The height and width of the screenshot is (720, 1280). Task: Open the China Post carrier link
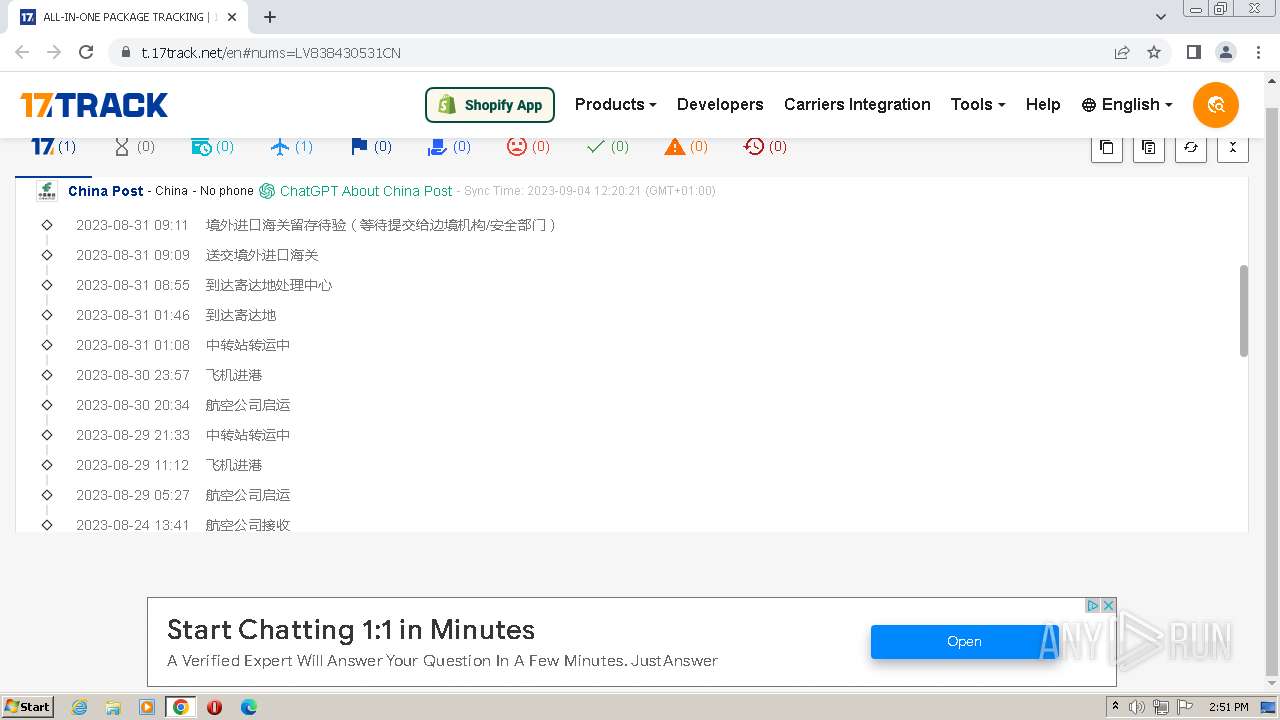click(106, 191)
